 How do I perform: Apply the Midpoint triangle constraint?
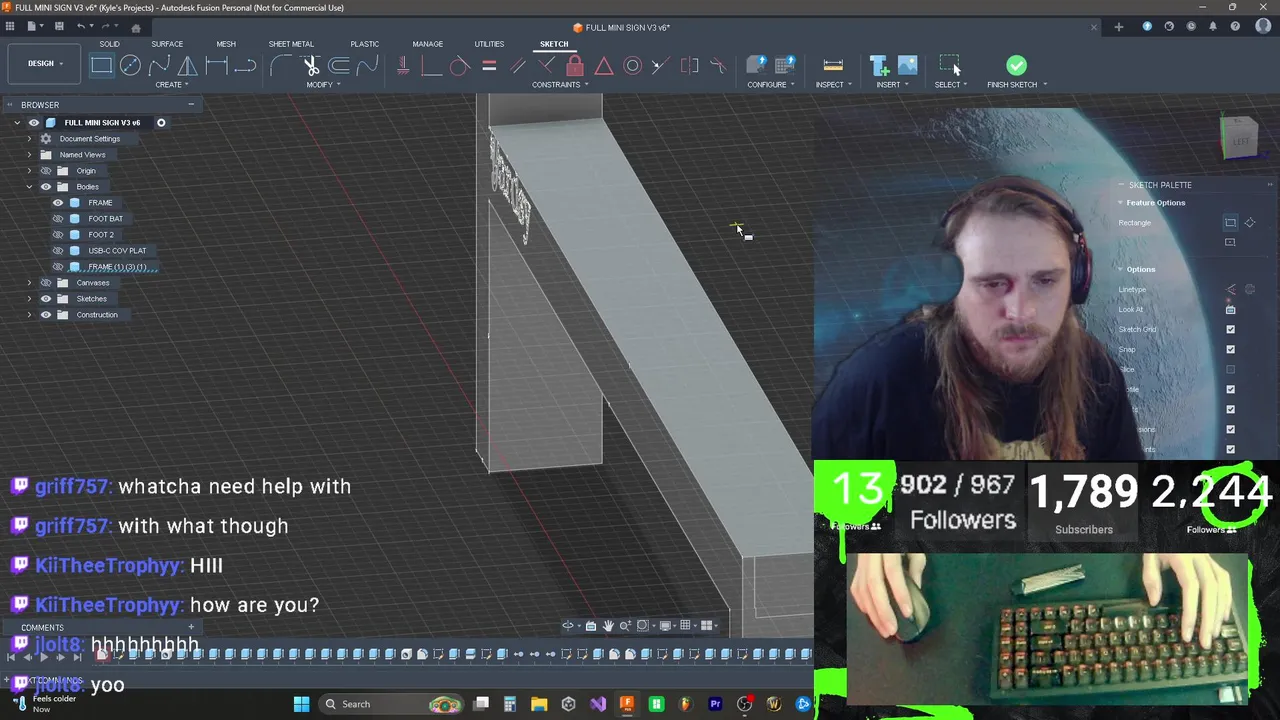pyautogui.click(x=604, y=66)
